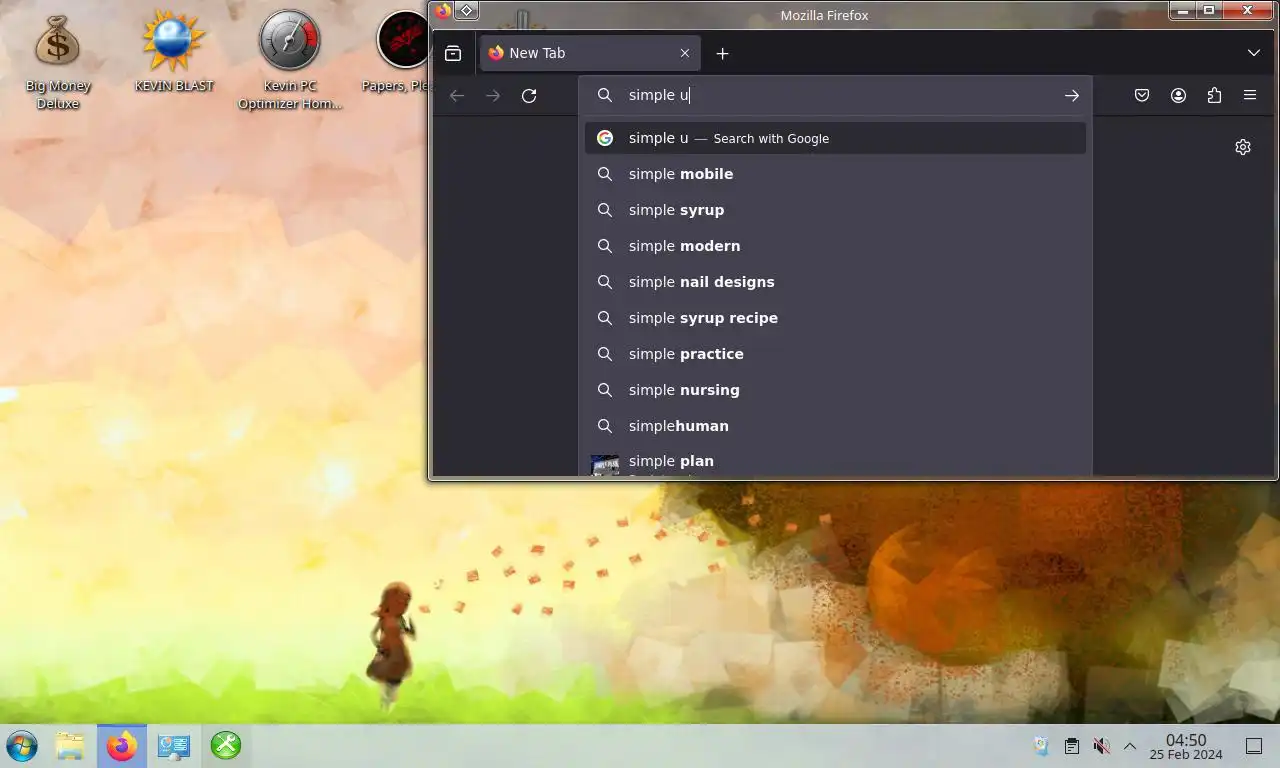The width and height of the screenshot is (1280, 768).
Task: Open the file manager from taskbar
Action: (x=69, y=746)
